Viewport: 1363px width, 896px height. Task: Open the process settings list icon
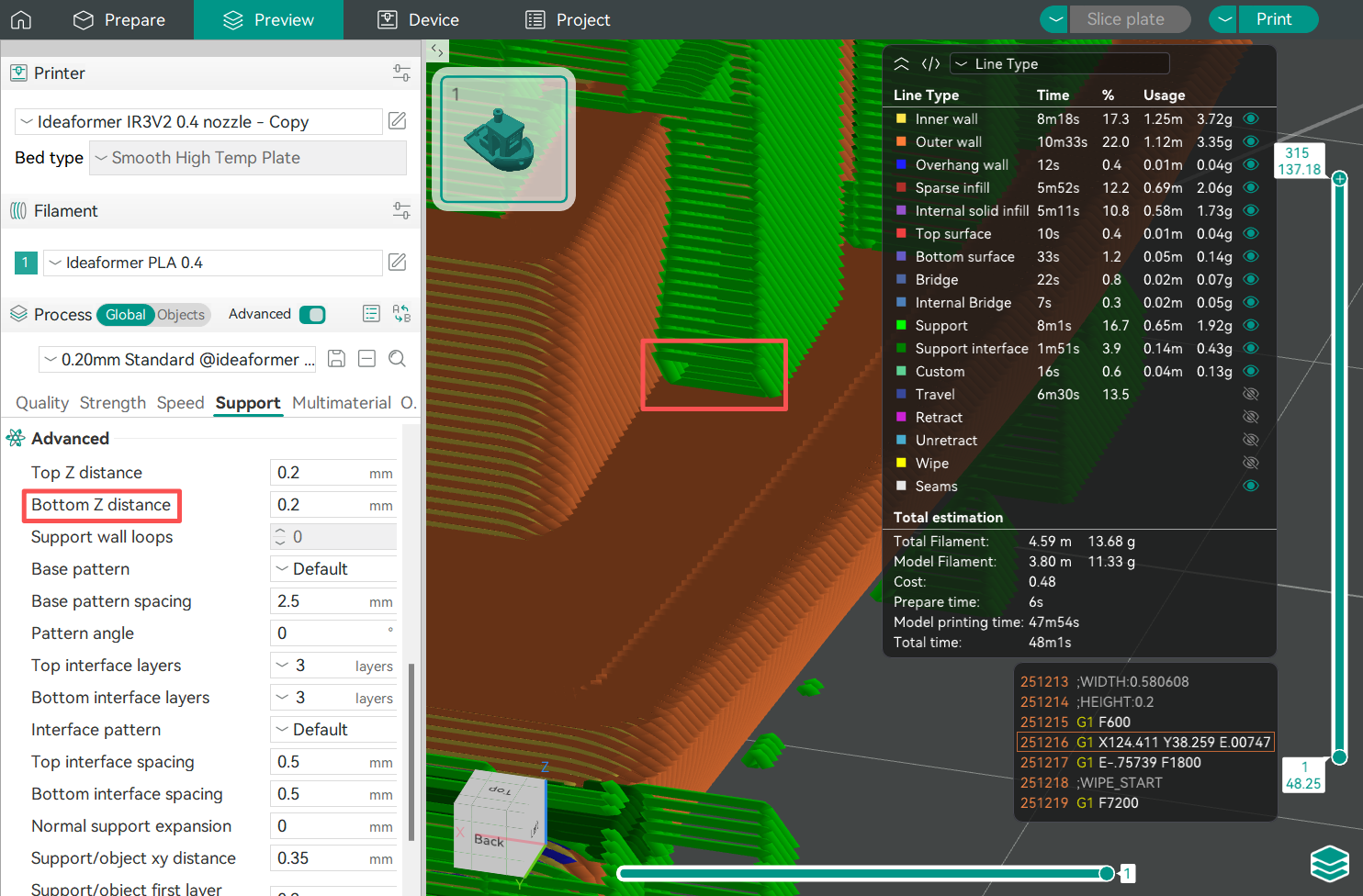coord(371,314)
